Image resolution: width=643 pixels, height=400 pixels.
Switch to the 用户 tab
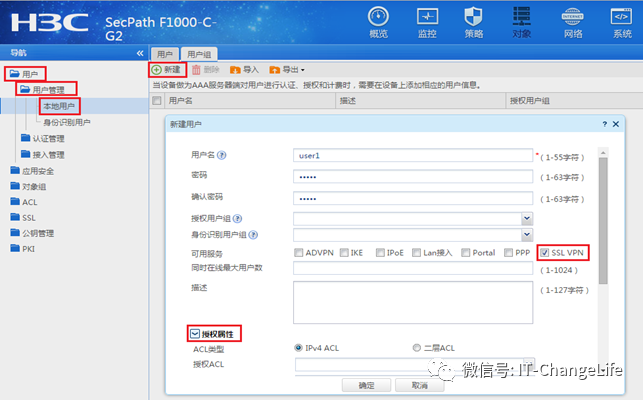click(165, 54)
